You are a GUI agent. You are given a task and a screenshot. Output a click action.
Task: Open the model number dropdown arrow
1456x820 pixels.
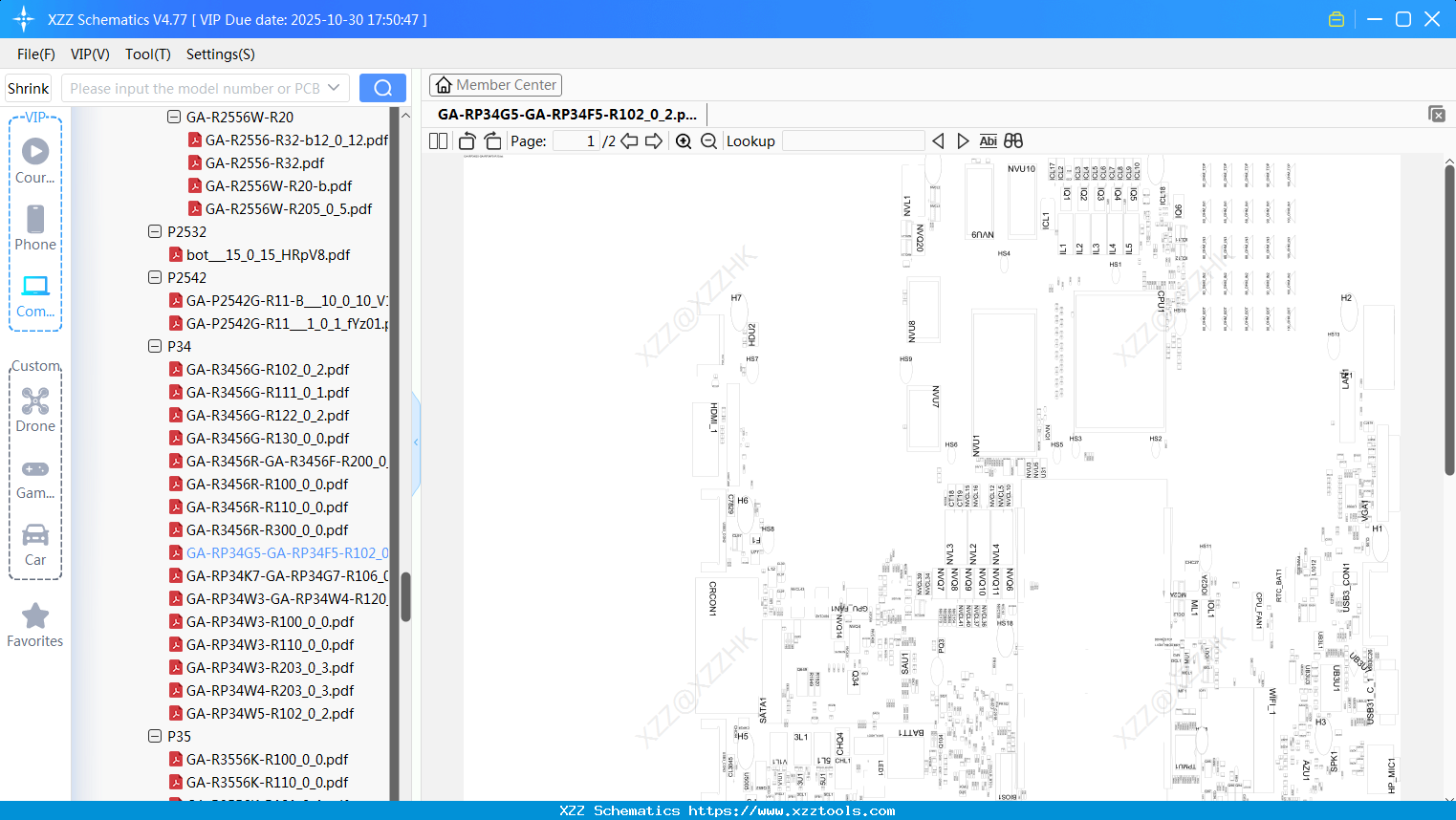(x=334, y=88)
